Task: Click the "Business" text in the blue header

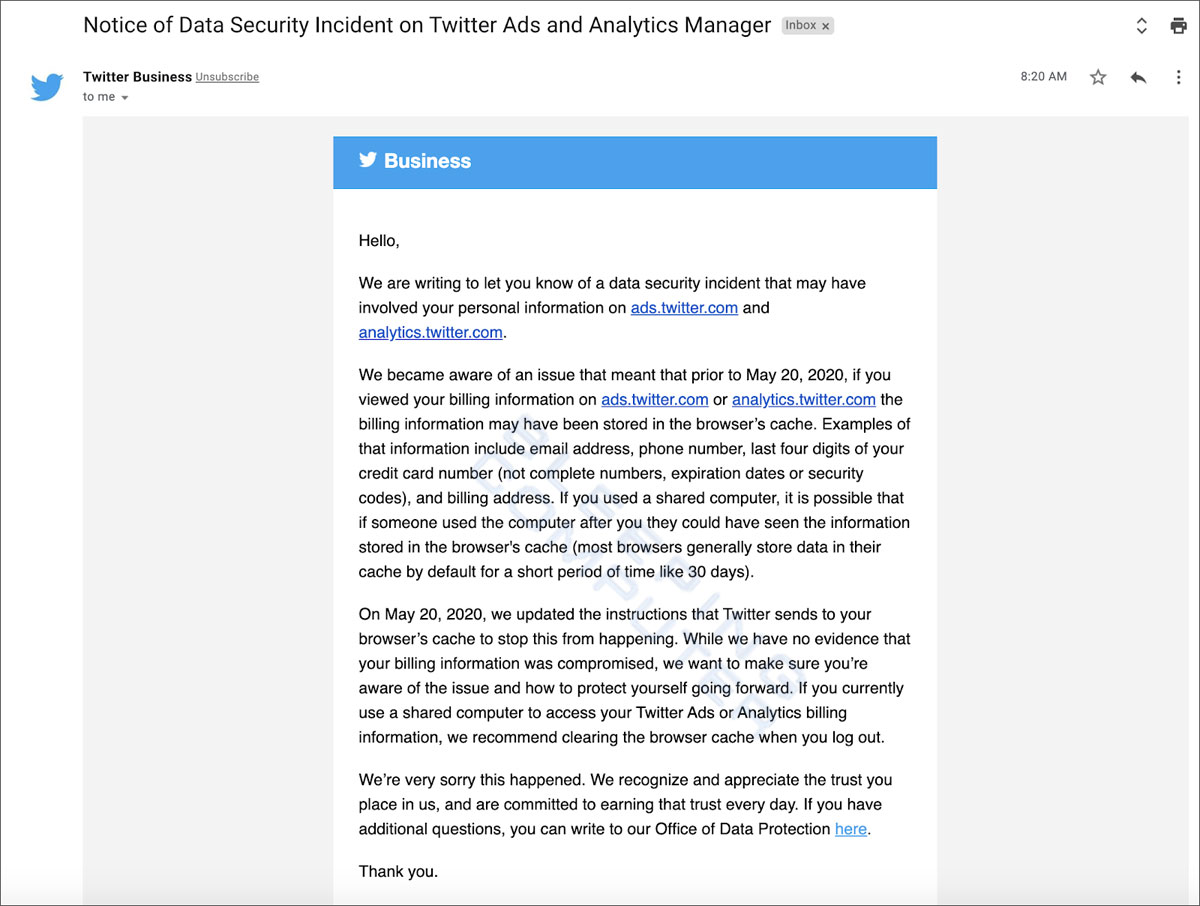Action: [427, 161]
